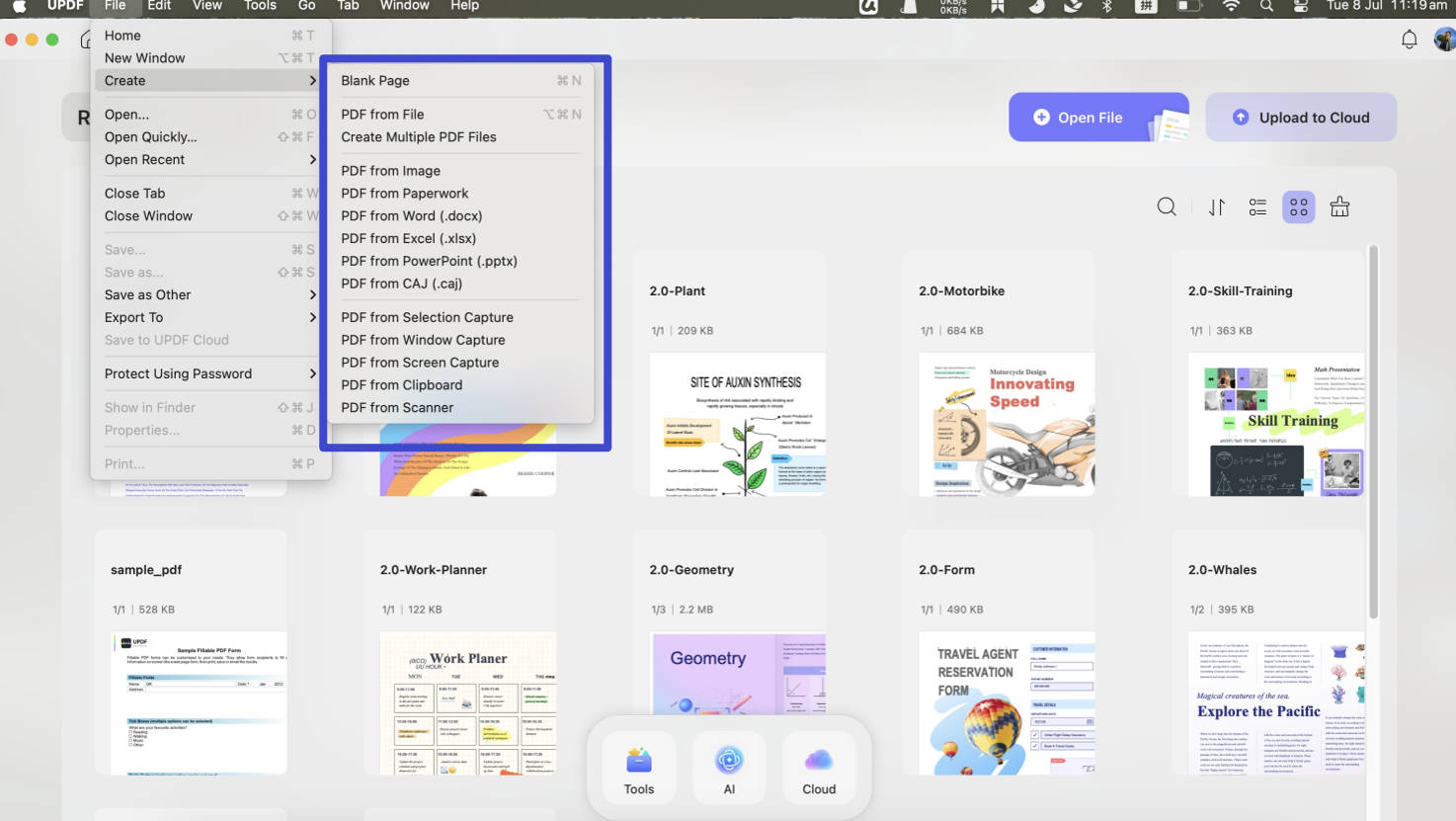Open the user profile avatar
Image resolution: width=1456 pixels, height=821 pixels.
(1444, 40)
